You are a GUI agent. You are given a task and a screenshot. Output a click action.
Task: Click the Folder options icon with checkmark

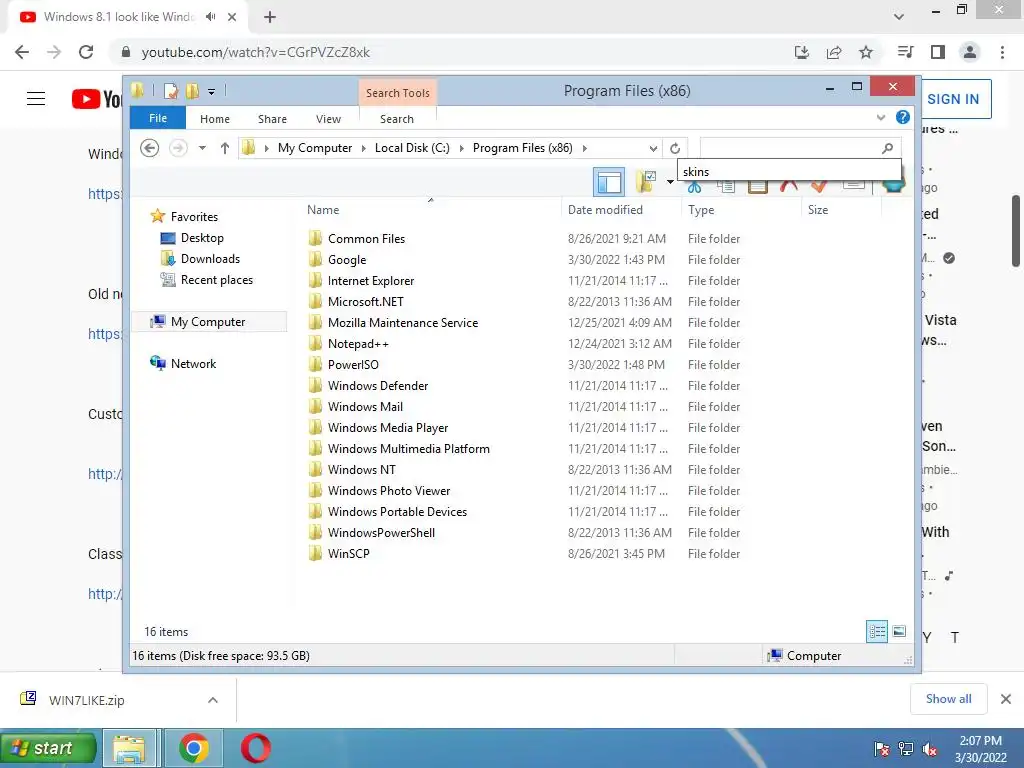(x=647, y=182)
